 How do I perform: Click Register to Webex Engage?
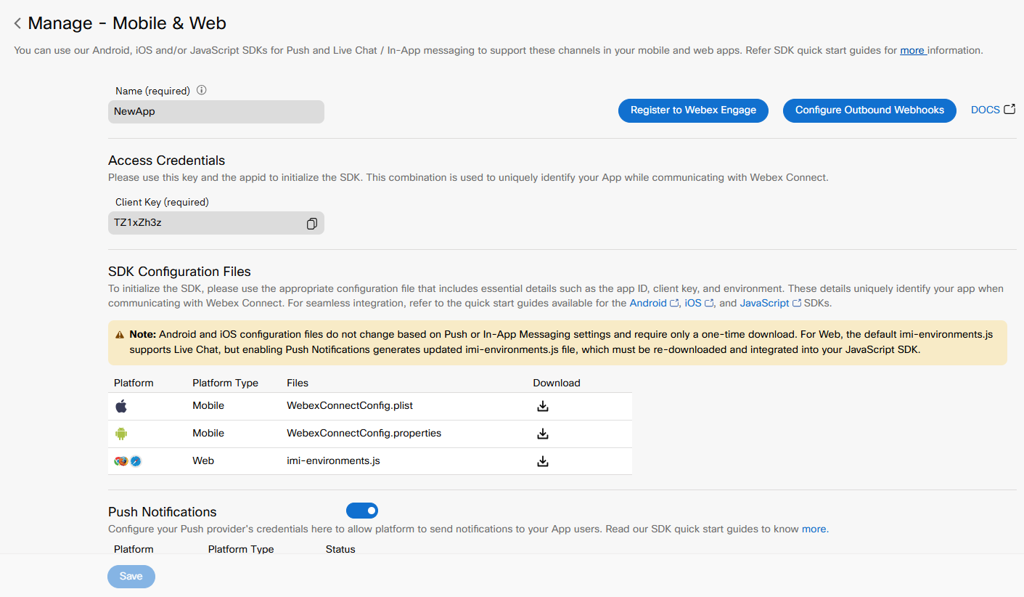[x=693, y=110]
